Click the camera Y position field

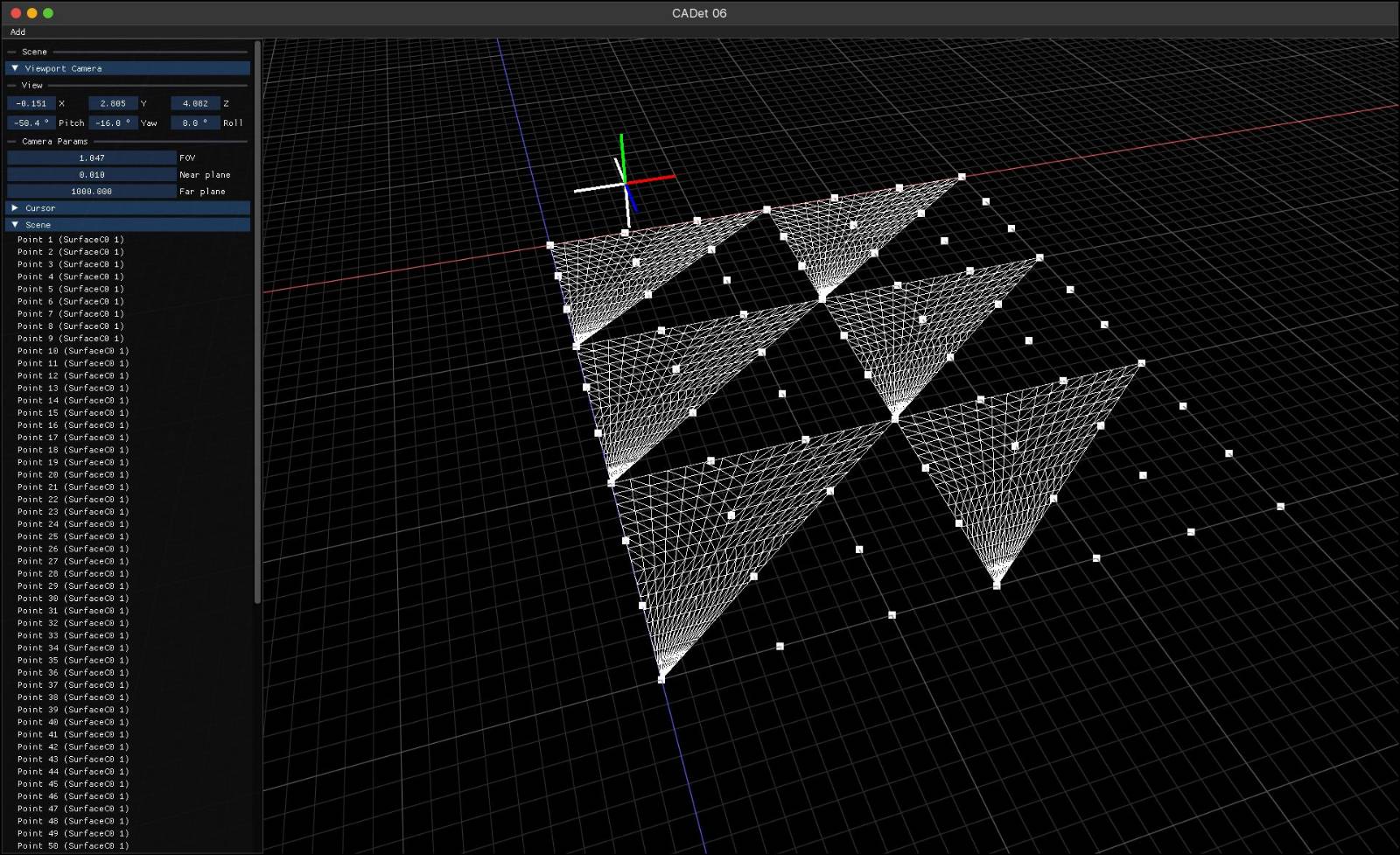[113, 103]
